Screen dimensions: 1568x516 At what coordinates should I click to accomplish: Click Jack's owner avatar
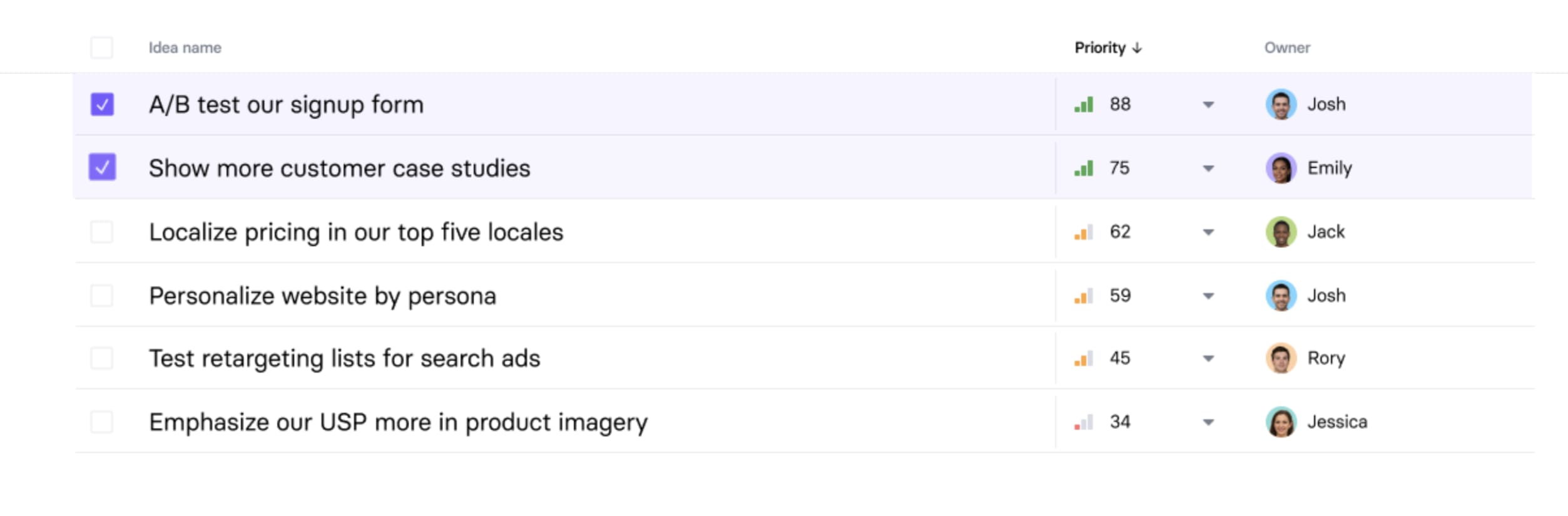(x=1281, y=232)
